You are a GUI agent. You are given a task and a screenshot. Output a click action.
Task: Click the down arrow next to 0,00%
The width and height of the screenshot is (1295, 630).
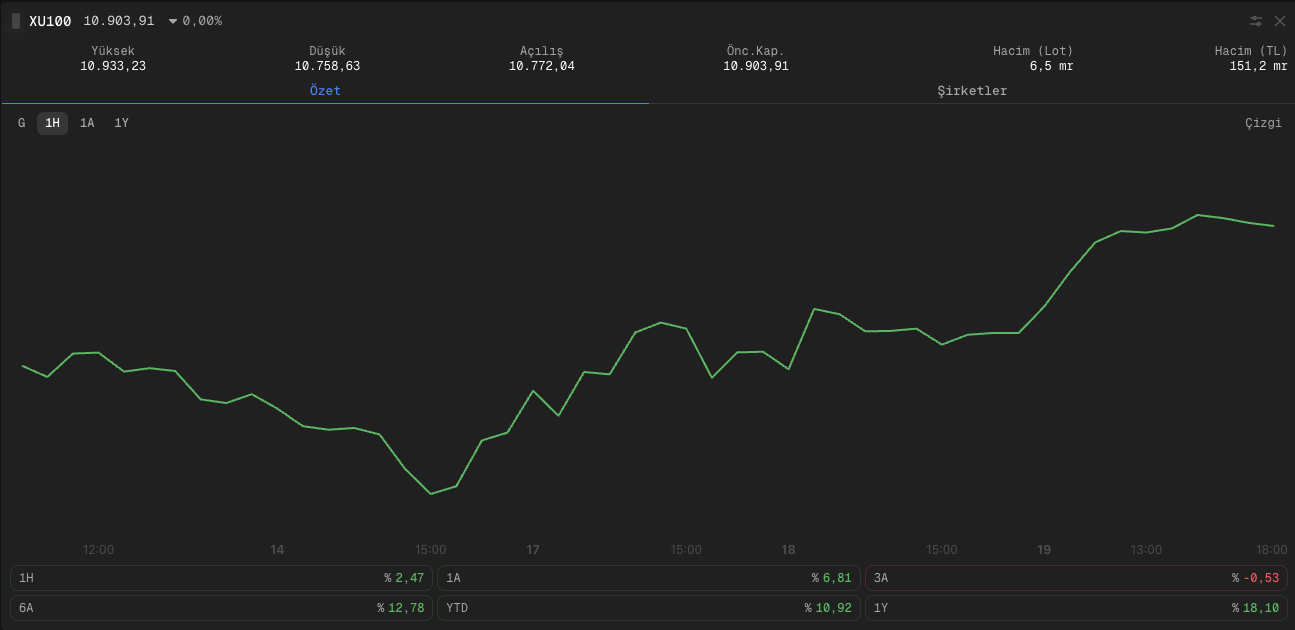click(x=173, y=21)
